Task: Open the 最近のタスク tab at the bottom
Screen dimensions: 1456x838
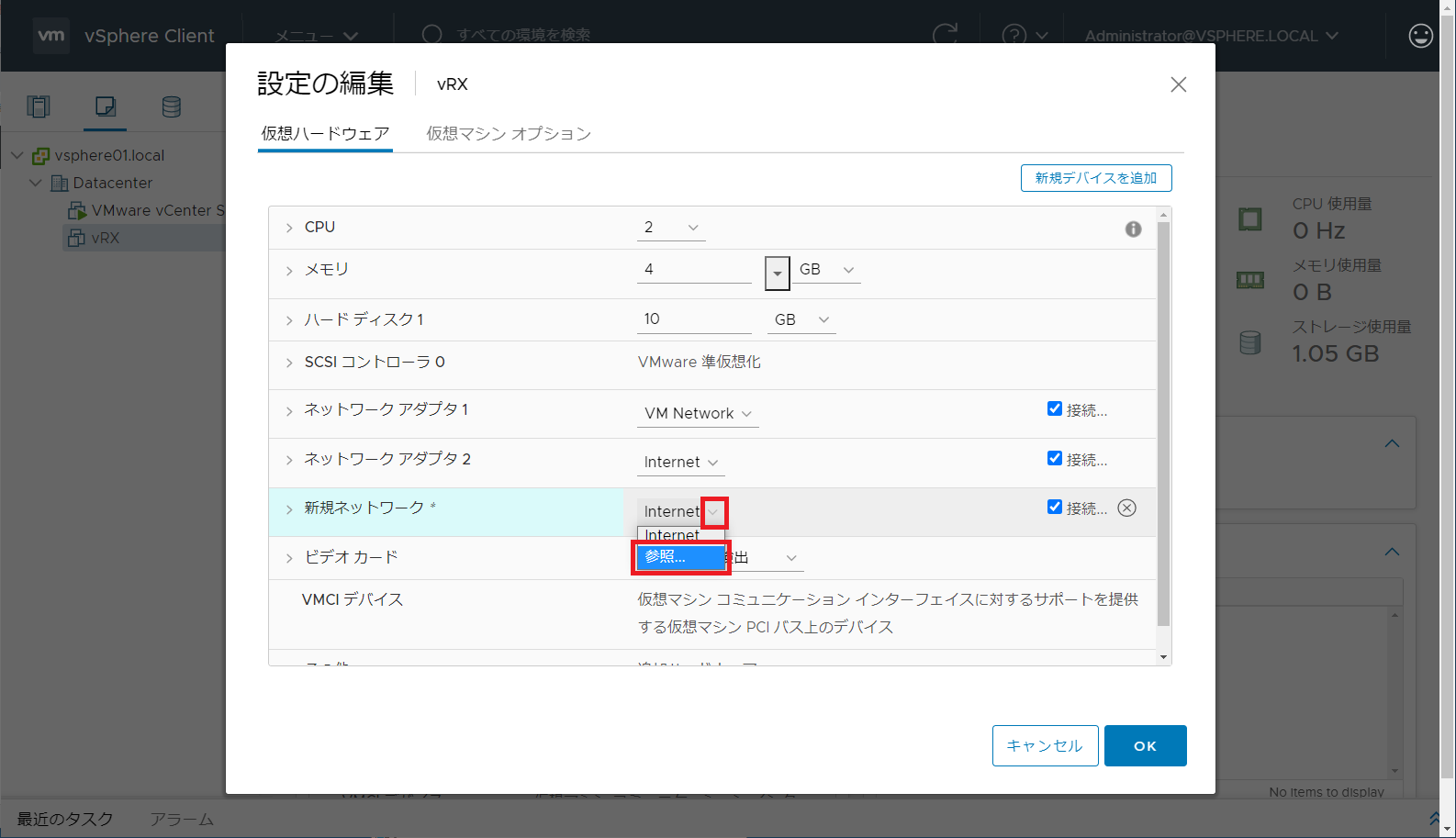Action: [65, 820]
